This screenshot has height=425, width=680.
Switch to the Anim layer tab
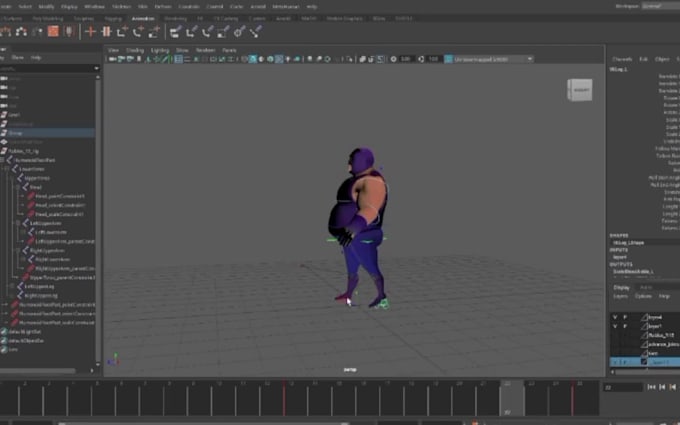click(x=646, y=288)
